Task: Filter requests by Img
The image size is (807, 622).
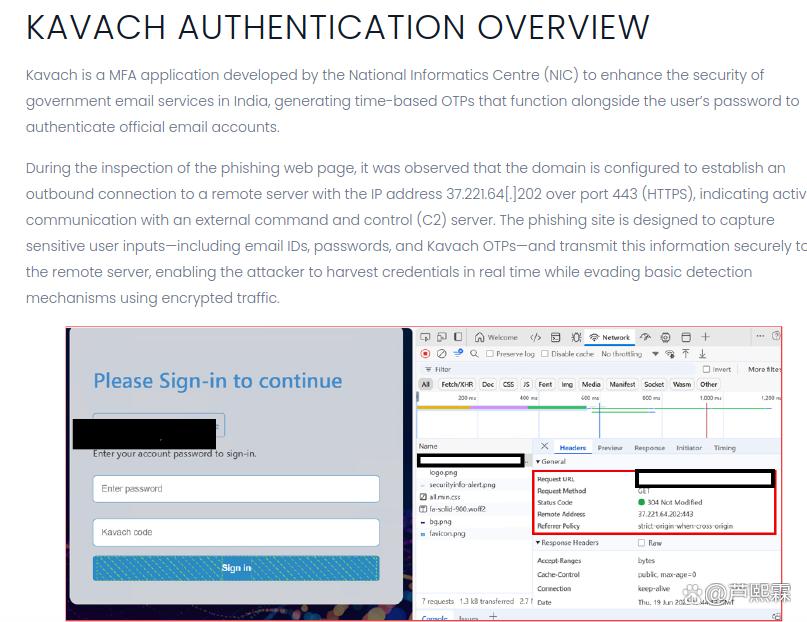Action: click(567, 384)
